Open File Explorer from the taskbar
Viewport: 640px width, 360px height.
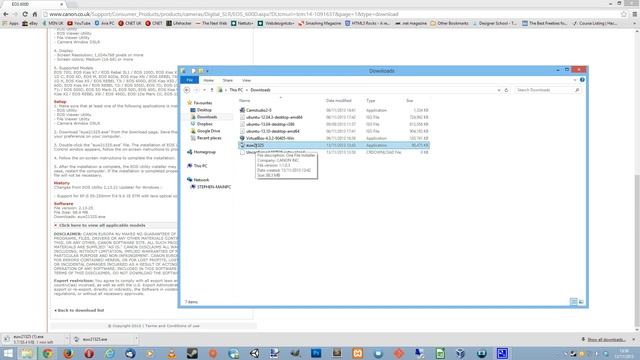(27, 353)
